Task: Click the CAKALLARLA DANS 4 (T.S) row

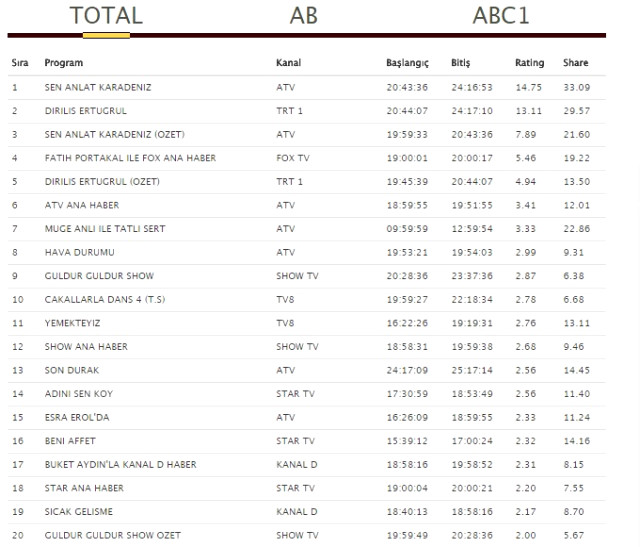Action: [104, 299]
